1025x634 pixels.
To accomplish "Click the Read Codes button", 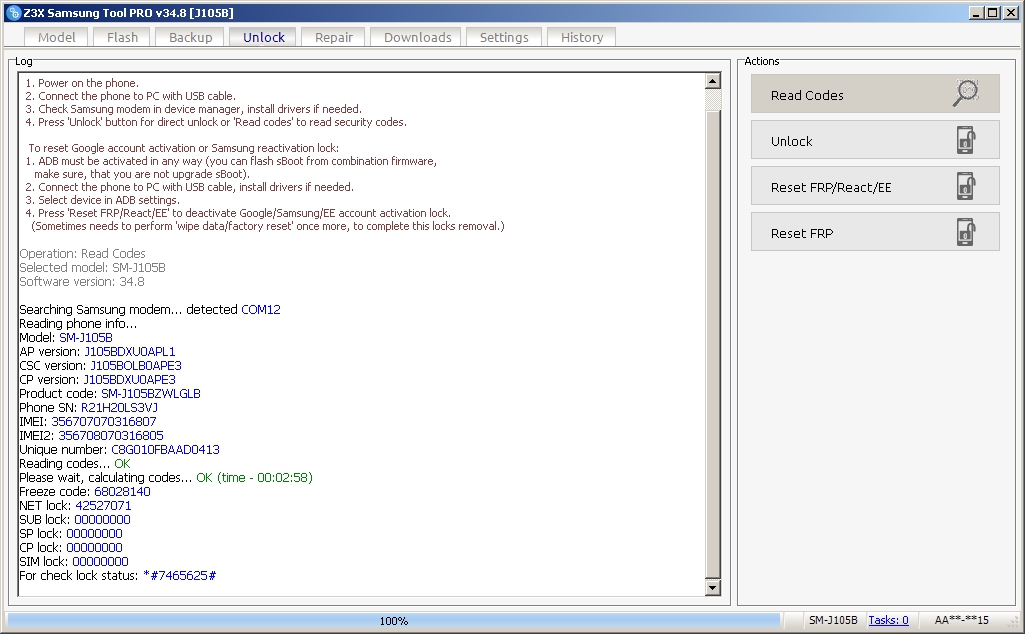I will coord(875,93).
